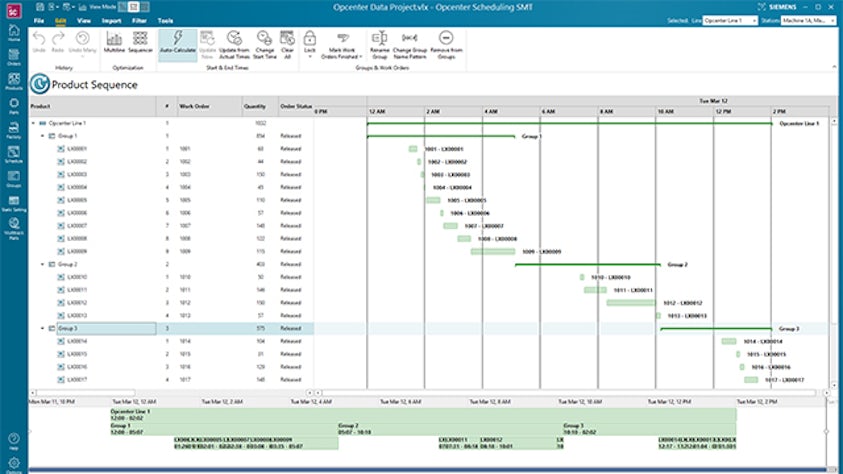Open the Home sidebar section
Viewport: 843px width, 474px height.
[x=14, y=33]
